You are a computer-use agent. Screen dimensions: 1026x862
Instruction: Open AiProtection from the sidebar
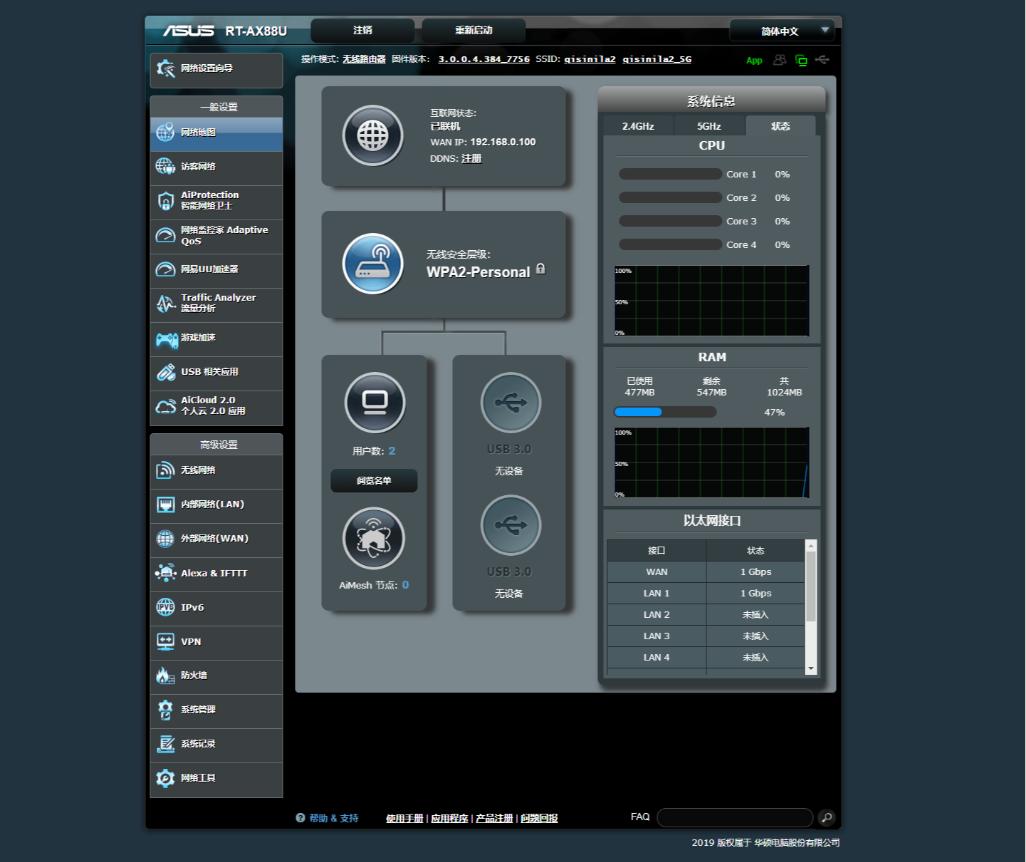click(216, 200)
